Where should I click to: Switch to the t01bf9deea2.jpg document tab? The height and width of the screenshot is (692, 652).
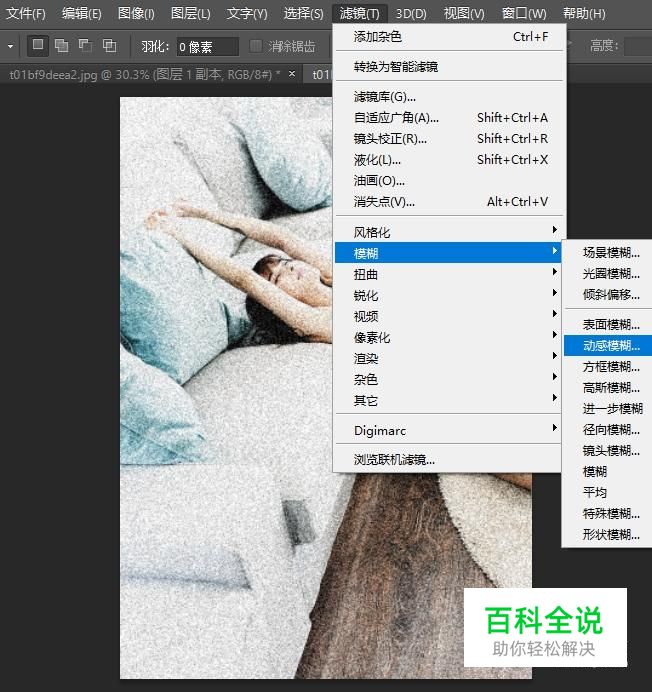pyautogui.click(x=145, y=74)
